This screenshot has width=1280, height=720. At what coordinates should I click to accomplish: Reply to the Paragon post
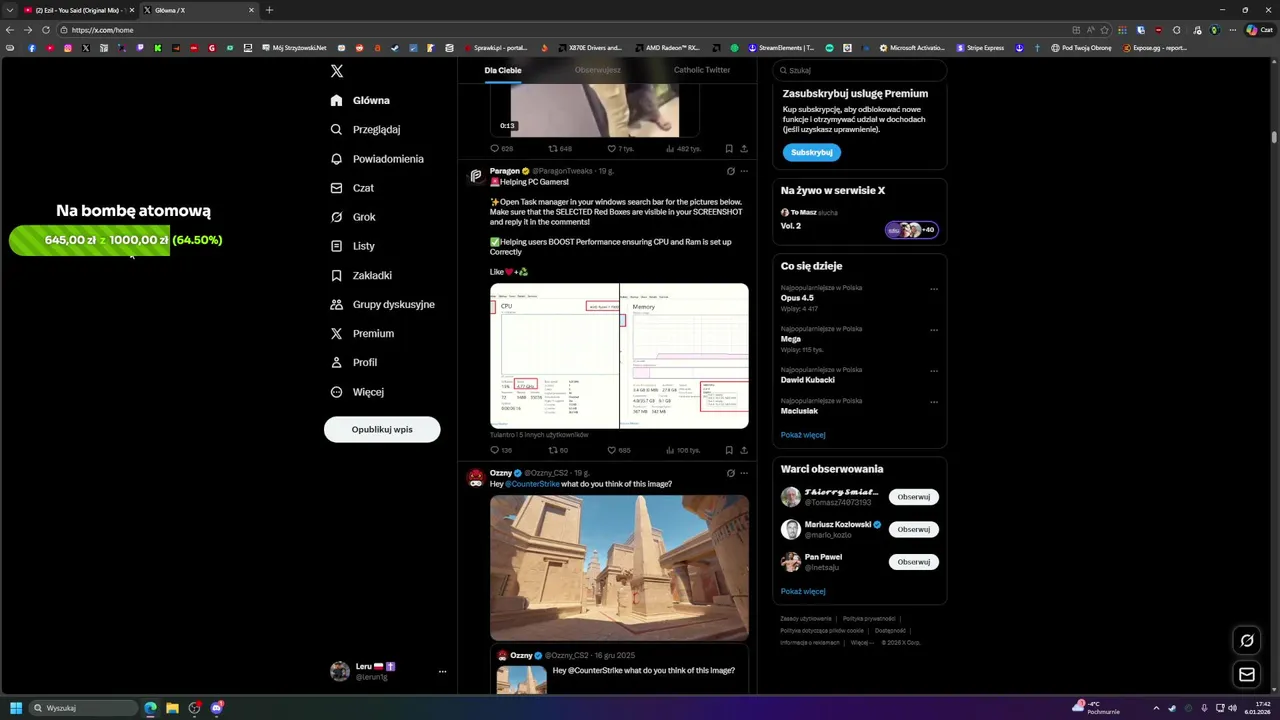point(500,450)
